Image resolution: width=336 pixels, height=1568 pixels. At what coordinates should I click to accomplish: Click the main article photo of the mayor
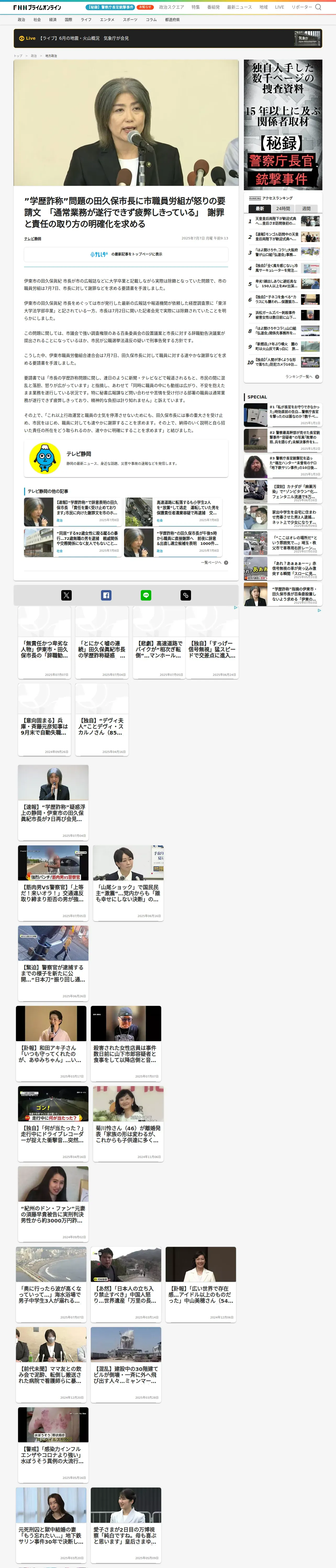pos(126,122)
